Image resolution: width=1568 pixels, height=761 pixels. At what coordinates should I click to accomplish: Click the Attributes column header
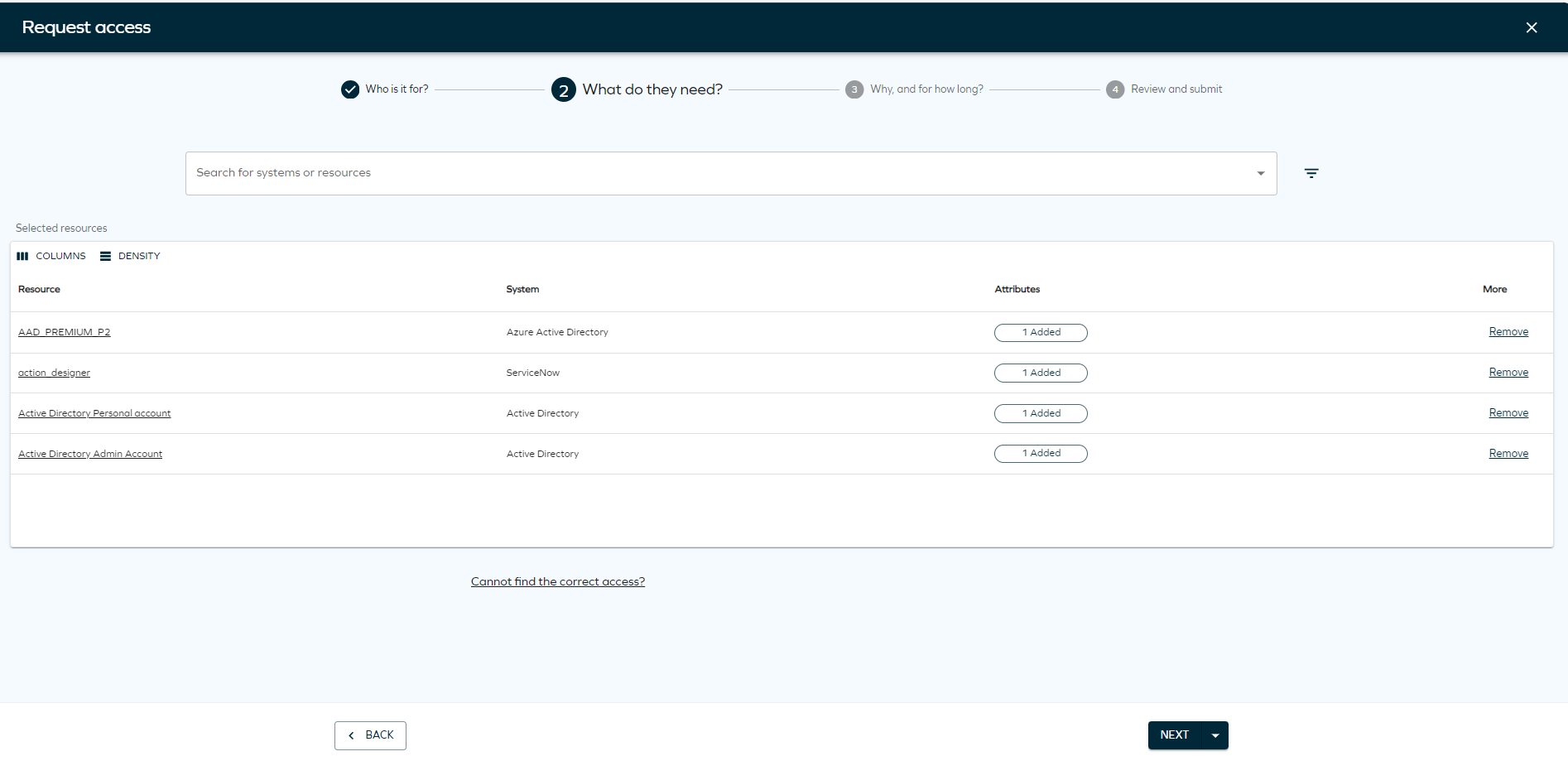1017,289
